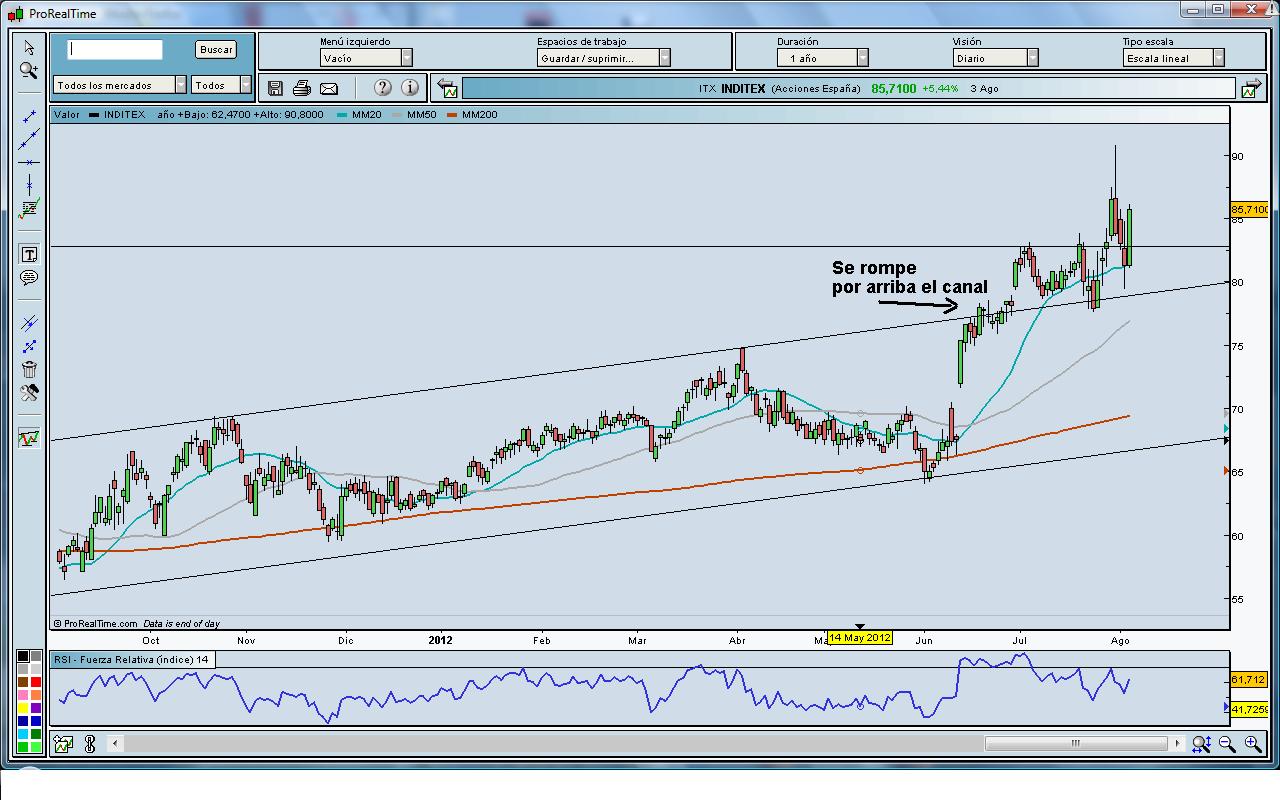The image size is (1280, 800).
Task: Activate the magnifier zoom tool in left toolbar
Action: pyautogui.click(x=29, y=70)
